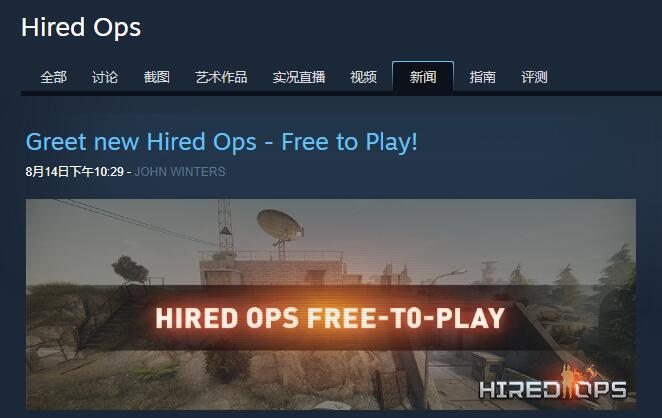This screenshot has height=418, width=662.
Task: Click the Hired Ops logo in banner
Action: point(553,383)
